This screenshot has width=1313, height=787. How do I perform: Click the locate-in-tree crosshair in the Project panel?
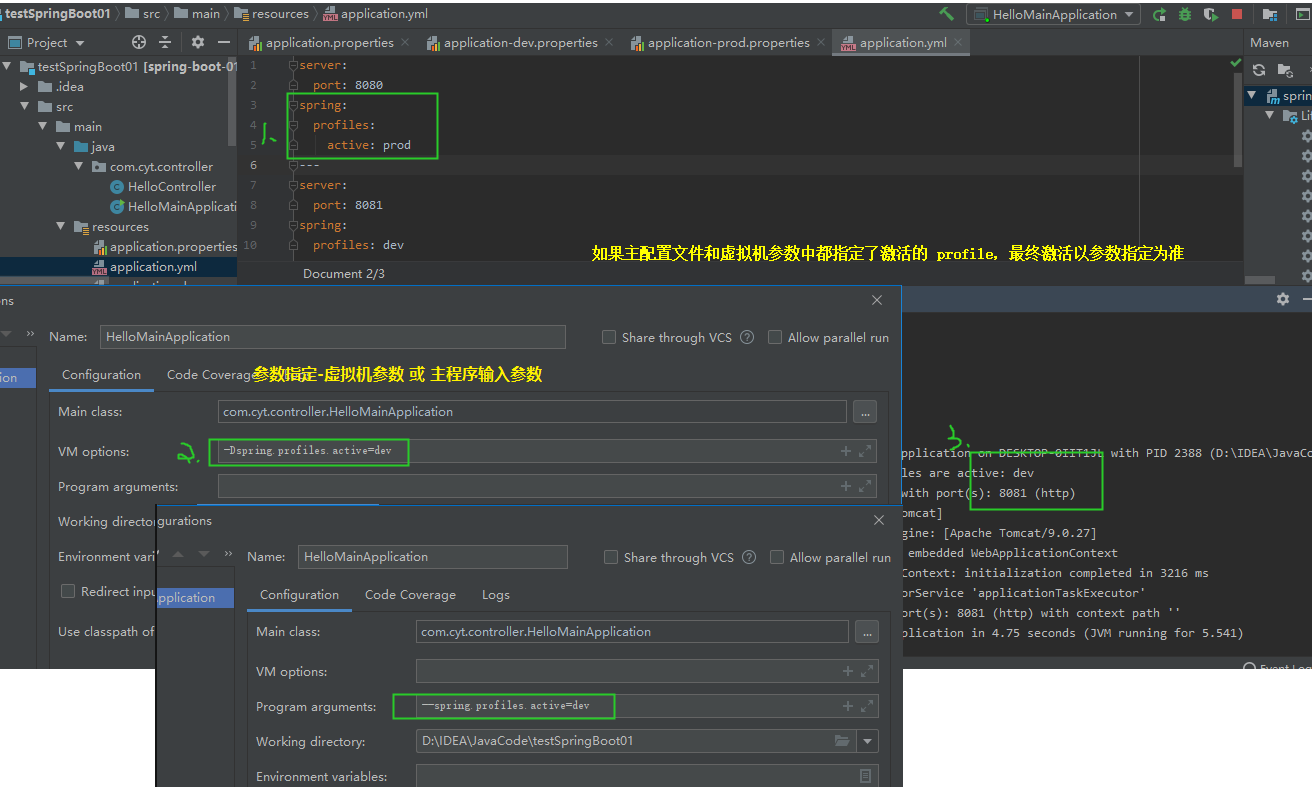point(139,42)
